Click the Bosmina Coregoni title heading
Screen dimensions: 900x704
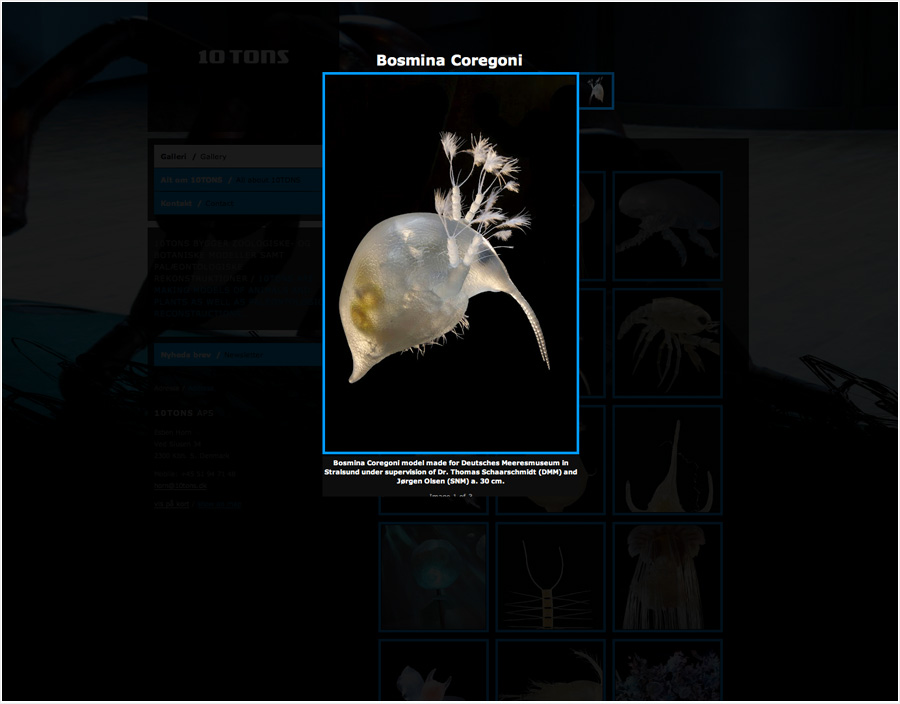pos(449,60)
